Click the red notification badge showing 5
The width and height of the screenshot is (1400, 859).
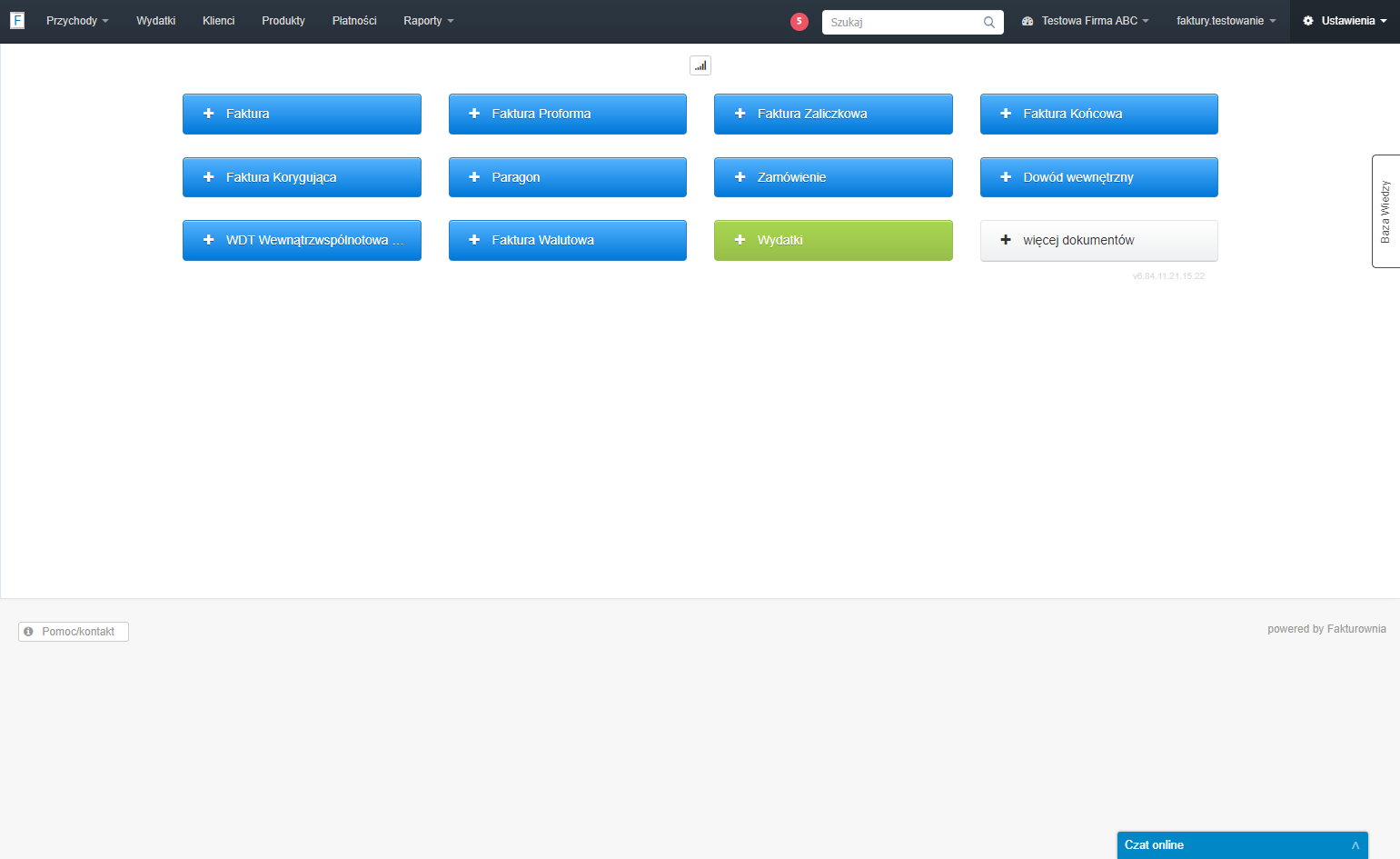pyautogui.click(x=799, y=22)
